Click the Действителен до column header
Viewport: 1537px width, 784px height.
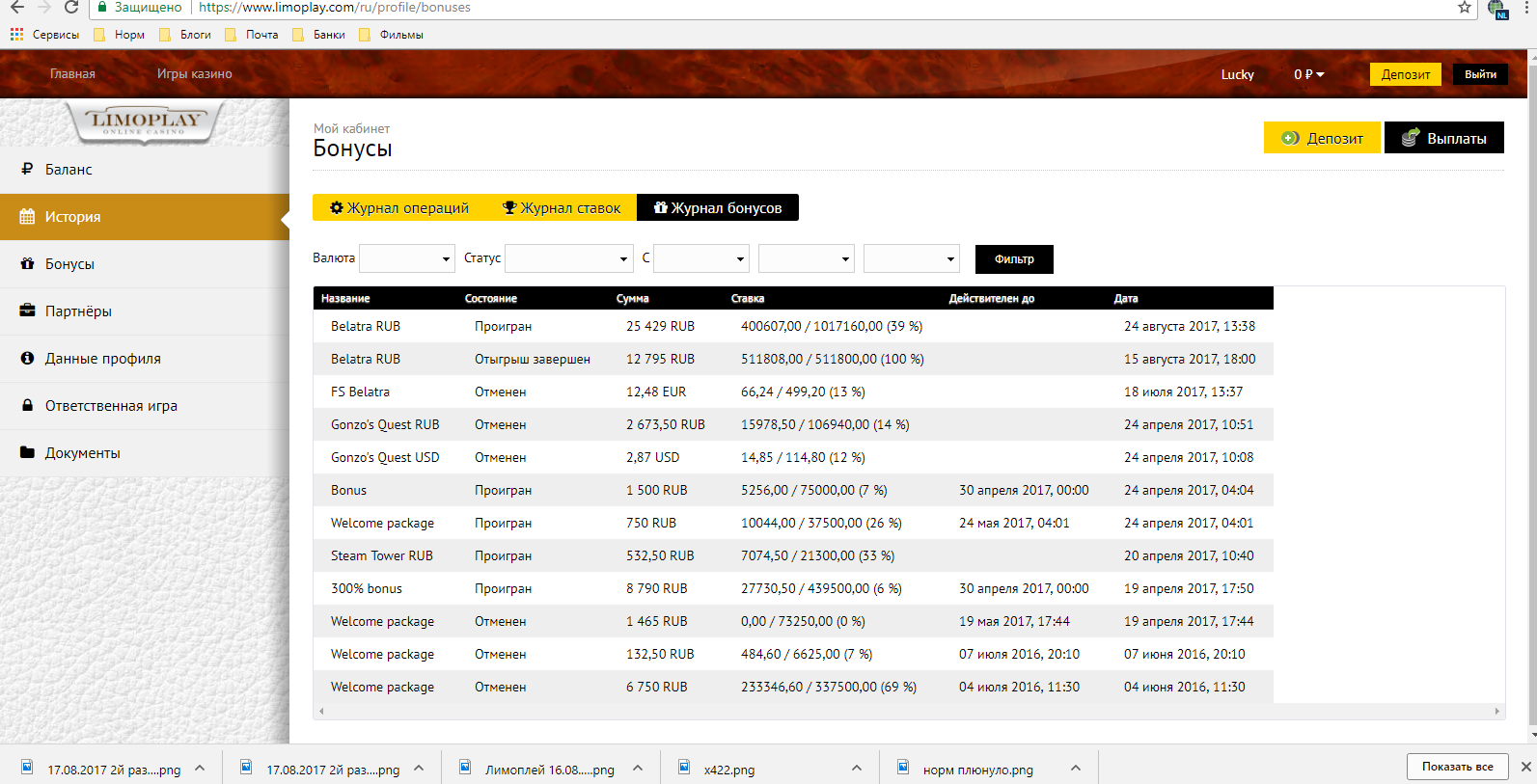pyautogui.click(x=991, y=298)
